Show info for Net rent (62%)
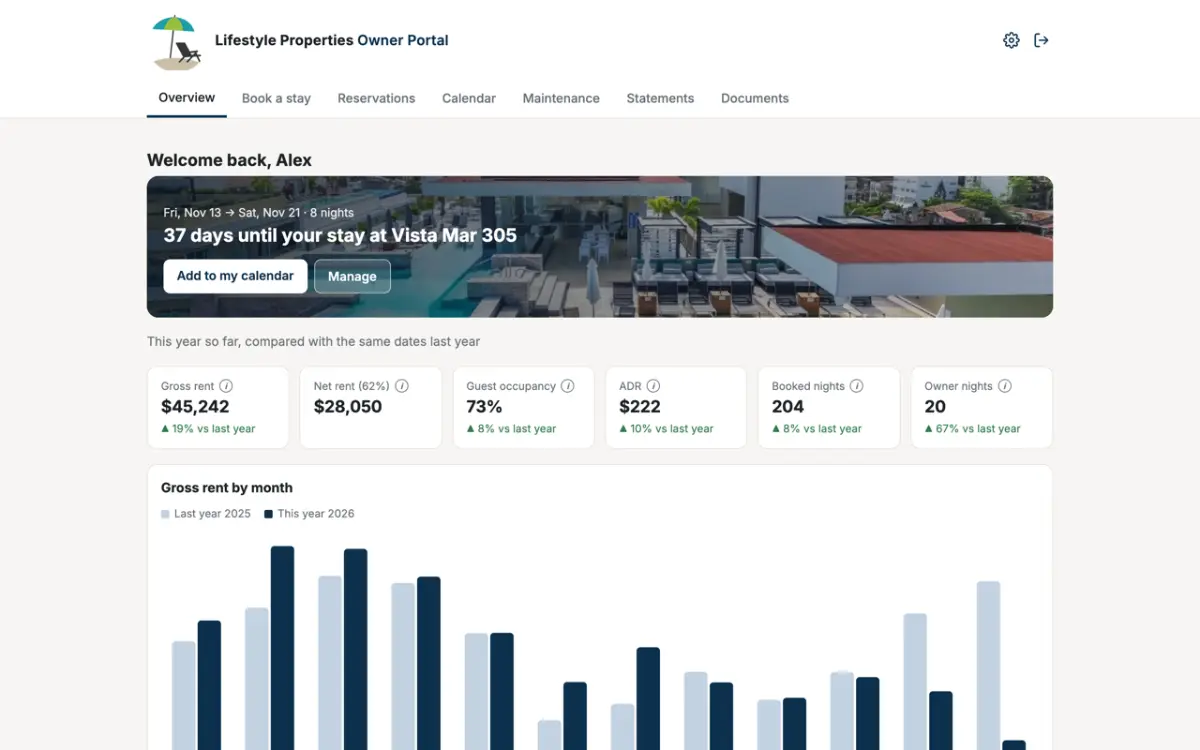The width and height of the screenshot is (1200, 750). tap(401, 386)
